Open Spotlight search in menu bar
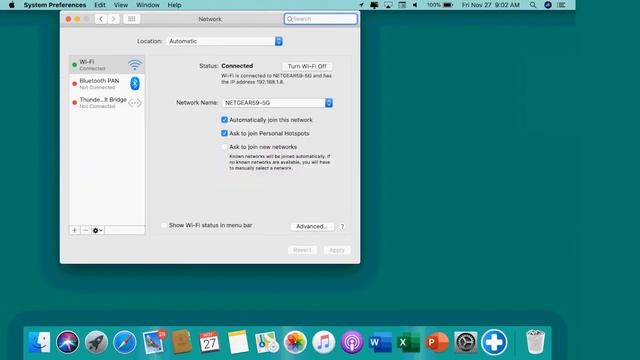The image size is (640, 360). point(533,5)
